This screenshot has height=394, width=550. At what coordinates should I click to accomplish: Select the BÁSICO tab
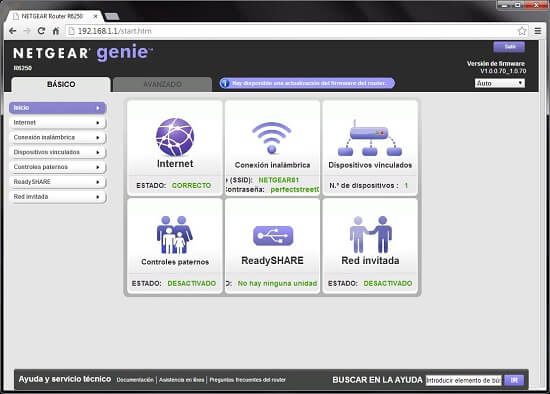(x=61, y=84)
